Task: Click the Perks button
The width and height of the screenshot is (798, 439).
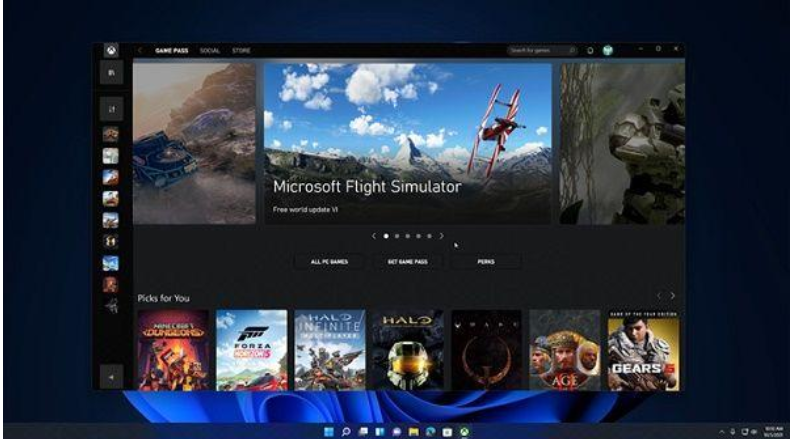Action: coord(485,262)
